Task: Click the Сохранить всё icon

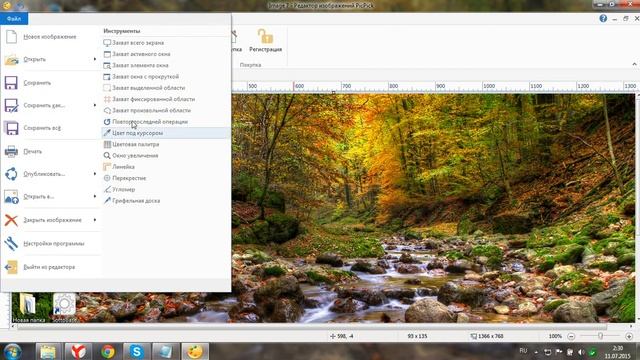Action: coord(11,128)
